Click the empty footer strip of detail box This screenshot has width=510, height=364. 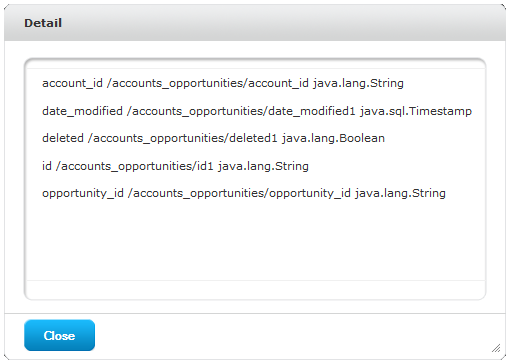(x=255, y=289)
